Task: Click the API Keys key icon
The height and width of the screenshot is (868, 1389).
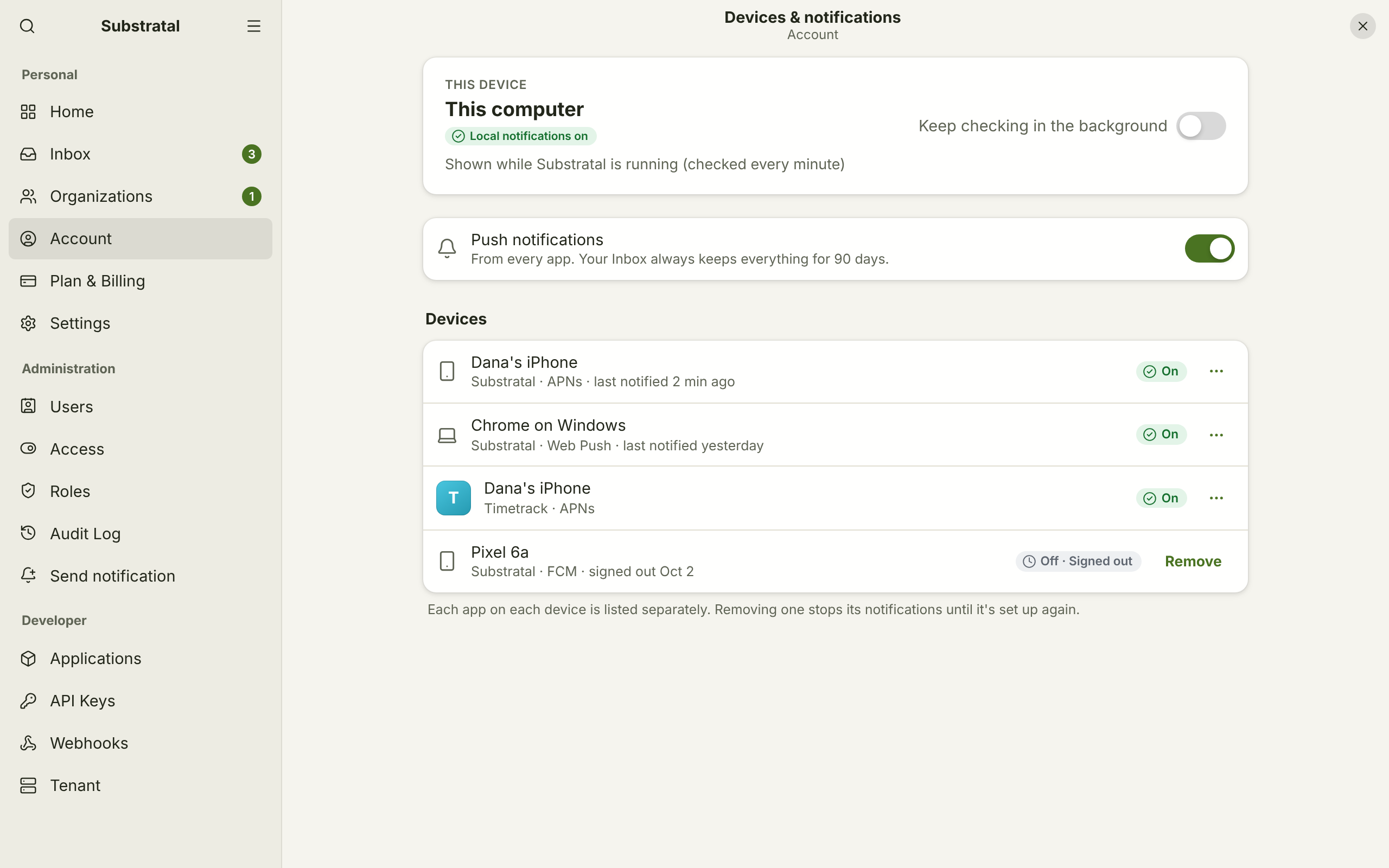Action: 28,701
